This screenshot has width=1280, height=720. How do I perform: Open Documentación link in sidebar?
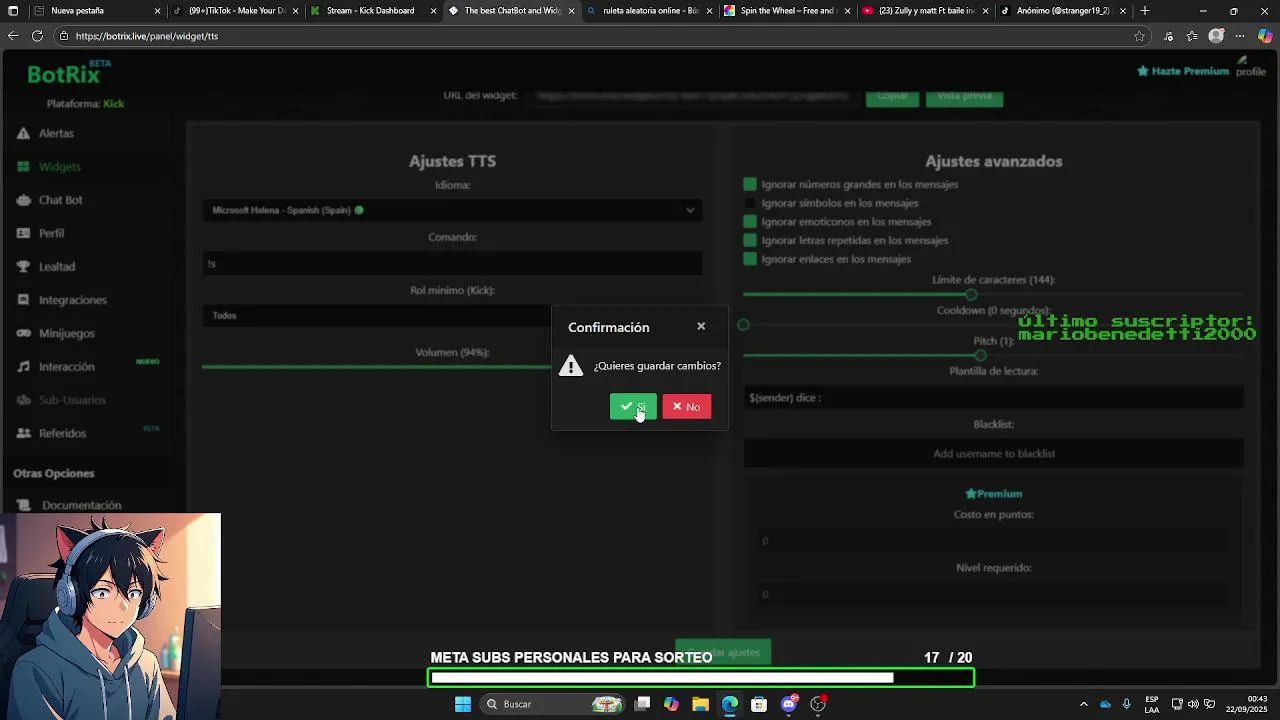(x=81, y=505)
